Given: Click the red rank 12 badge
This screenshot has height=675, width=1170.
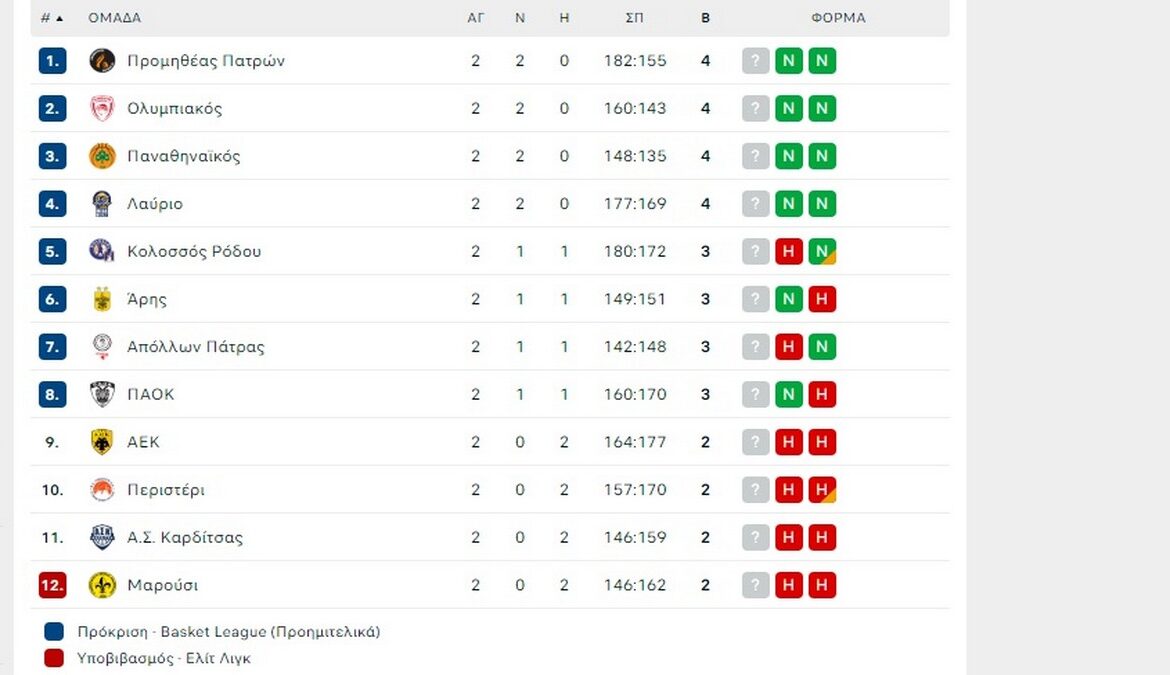Looking at the screenshot, I should 52,585.
